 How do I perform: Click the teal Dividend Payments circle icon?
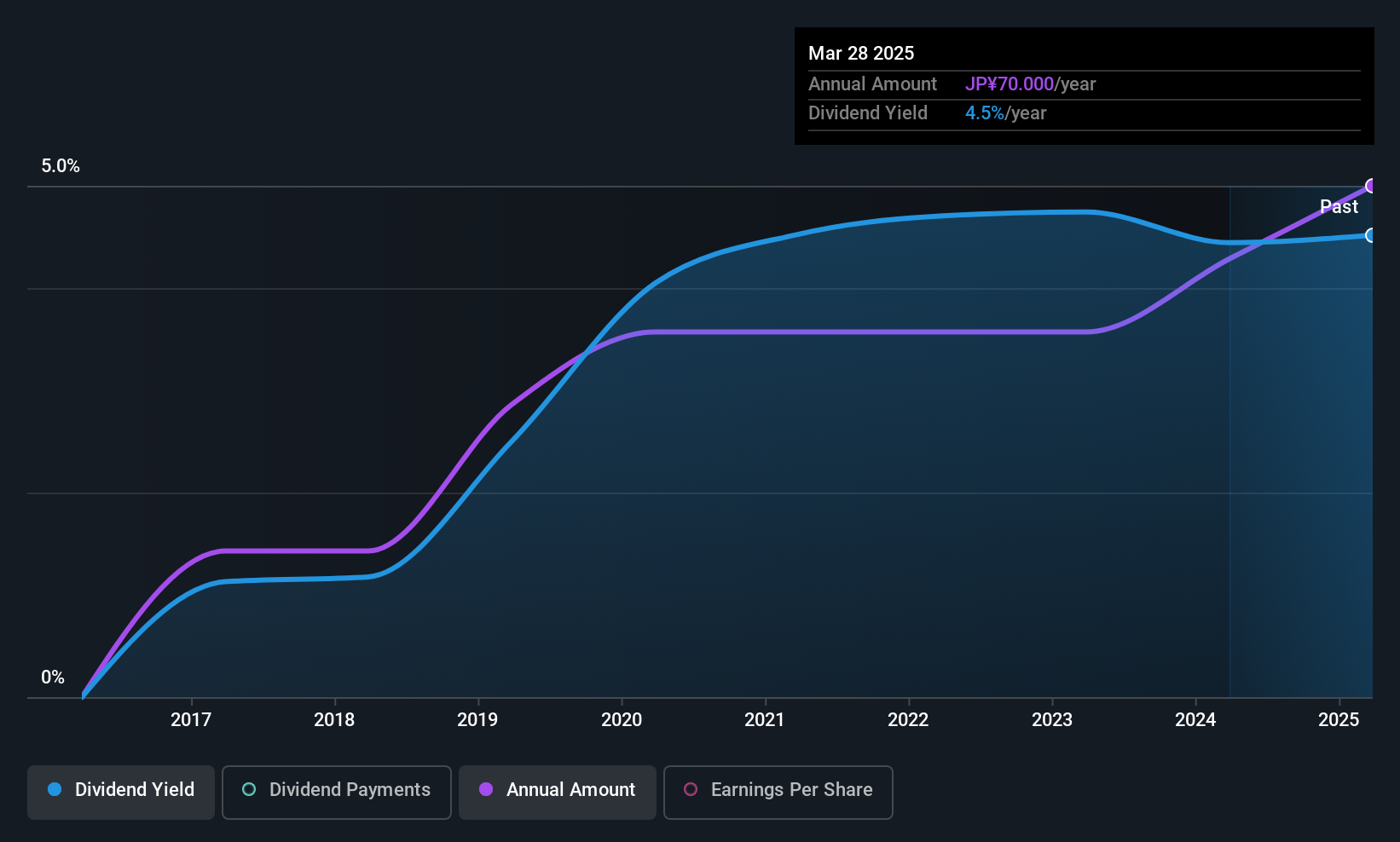[x=248, y=790]
